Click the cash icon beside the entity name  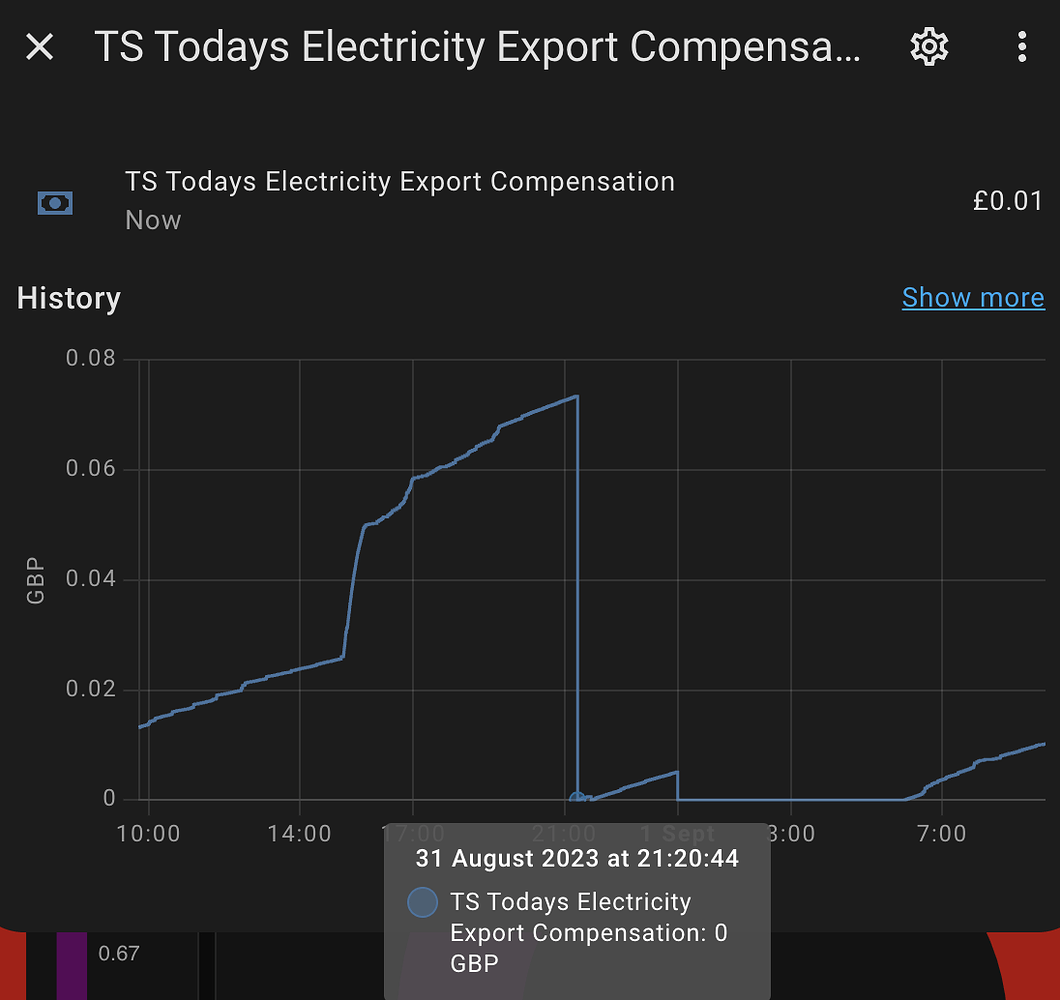(55, 203)
